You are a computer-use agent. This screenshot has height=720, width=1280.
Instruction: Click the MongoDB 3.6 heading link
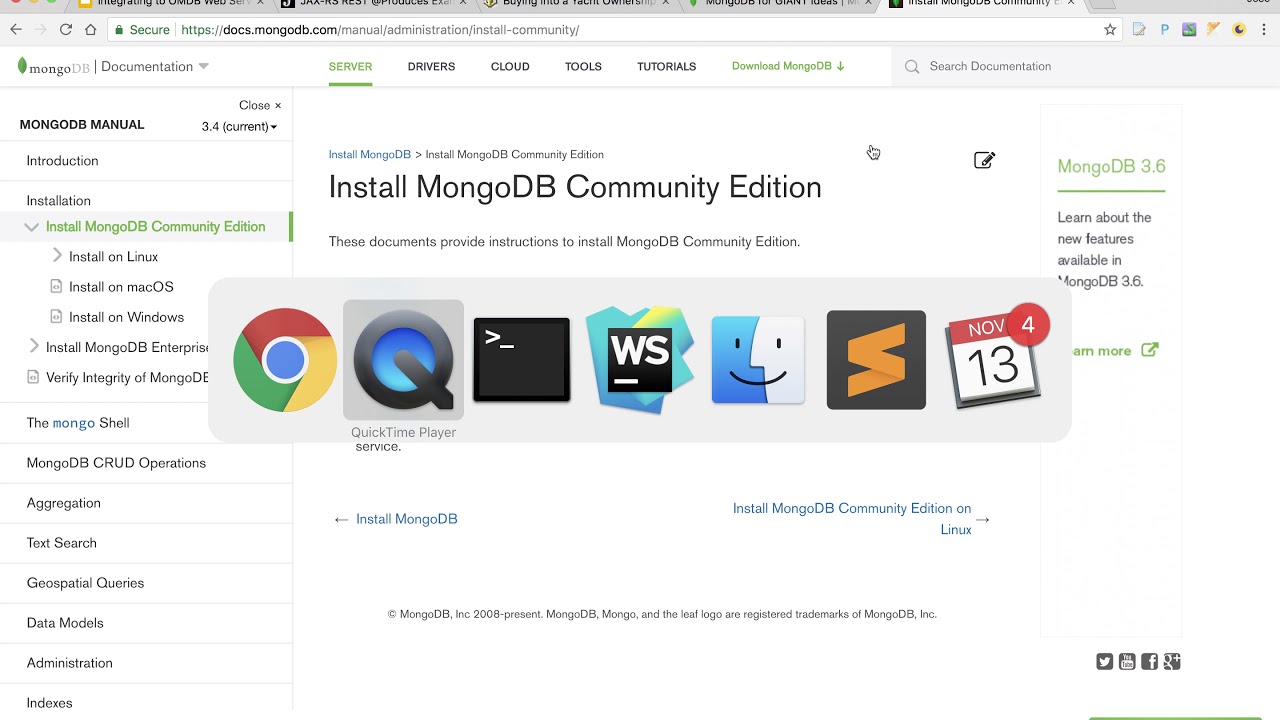click(1111, 167)
